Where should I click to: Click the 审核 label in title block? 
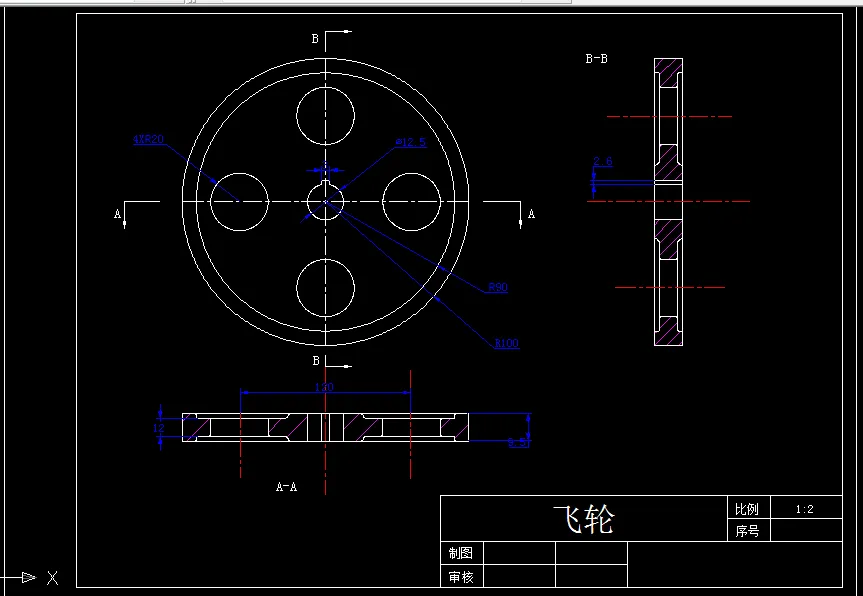pyautogui.click(x=460, y=577)
